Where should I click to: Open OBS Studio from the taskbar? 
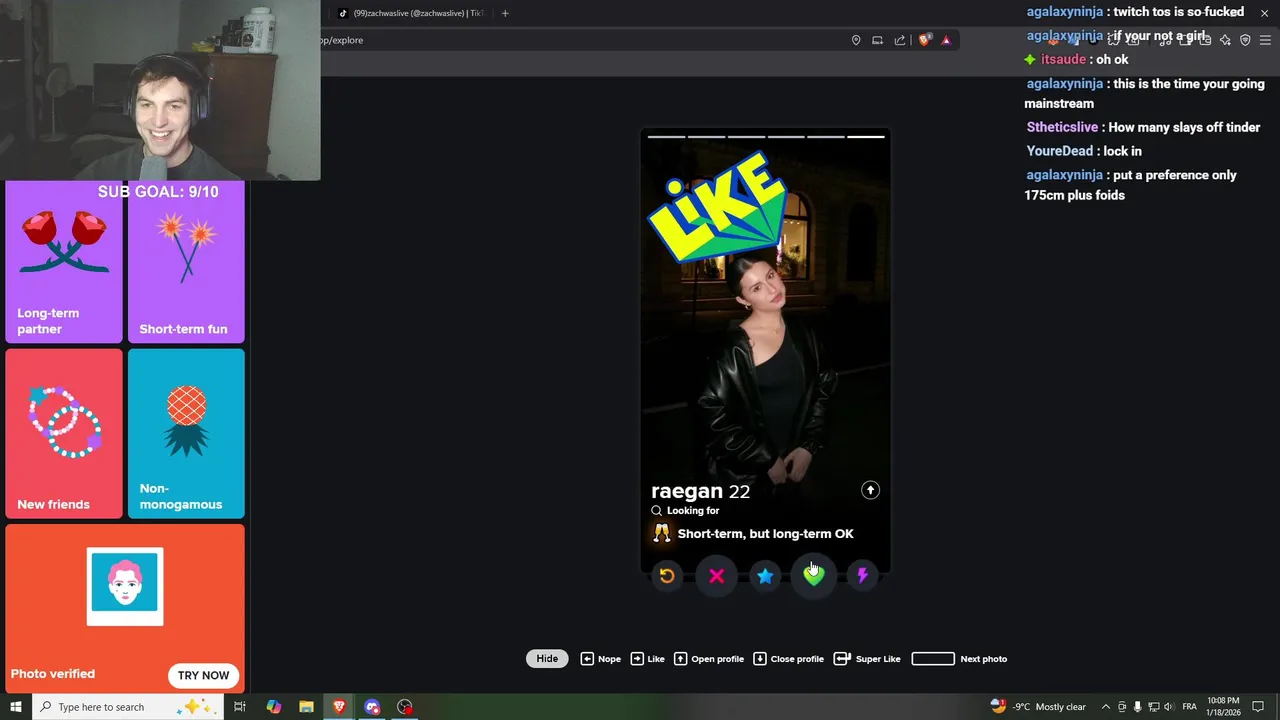[405, 707]
